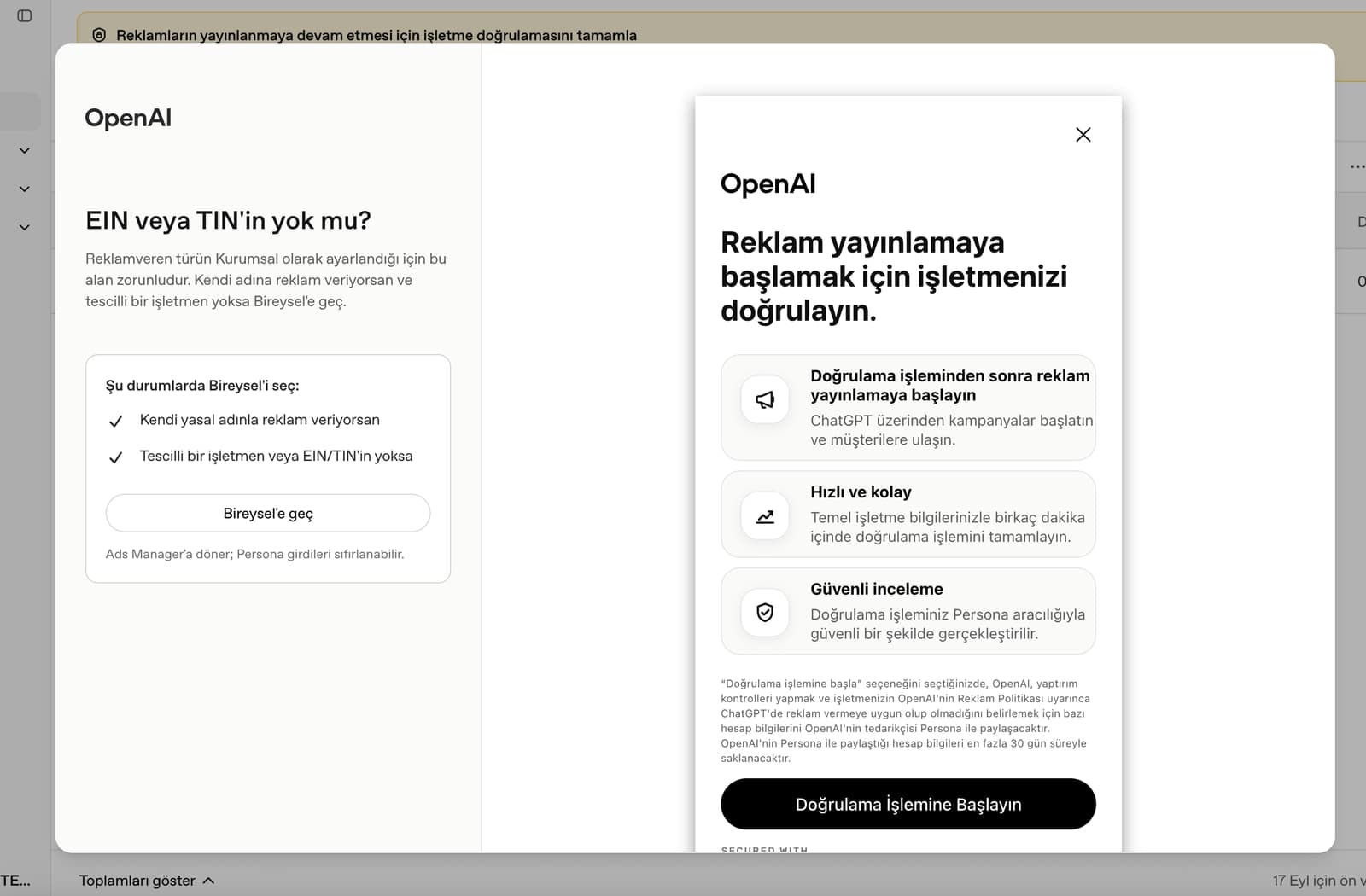This screenshot has height=896, width=1366.
Task: Expand the third sidebar chevron
Action: pos(25,228)
